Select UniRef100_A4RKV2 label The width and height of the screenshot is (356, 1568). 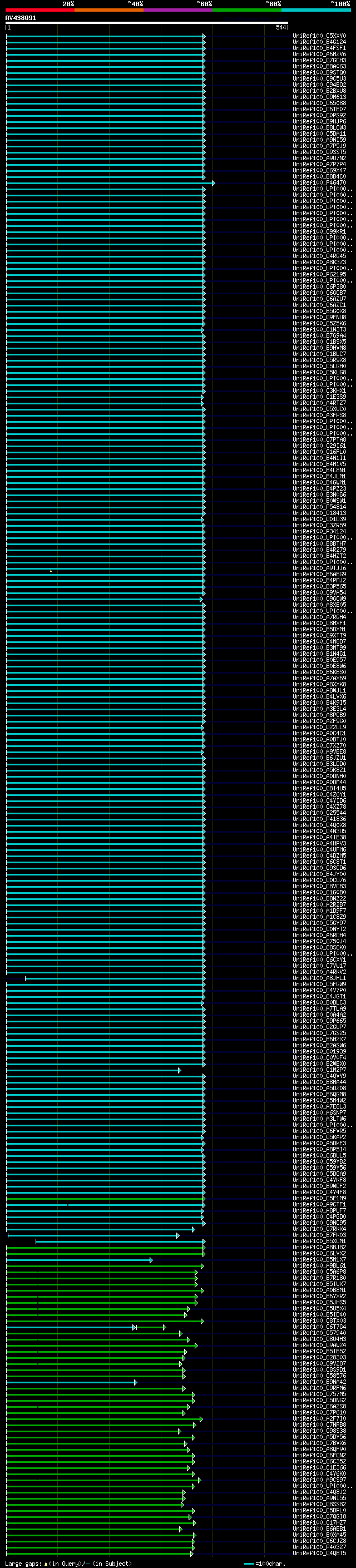319,972
